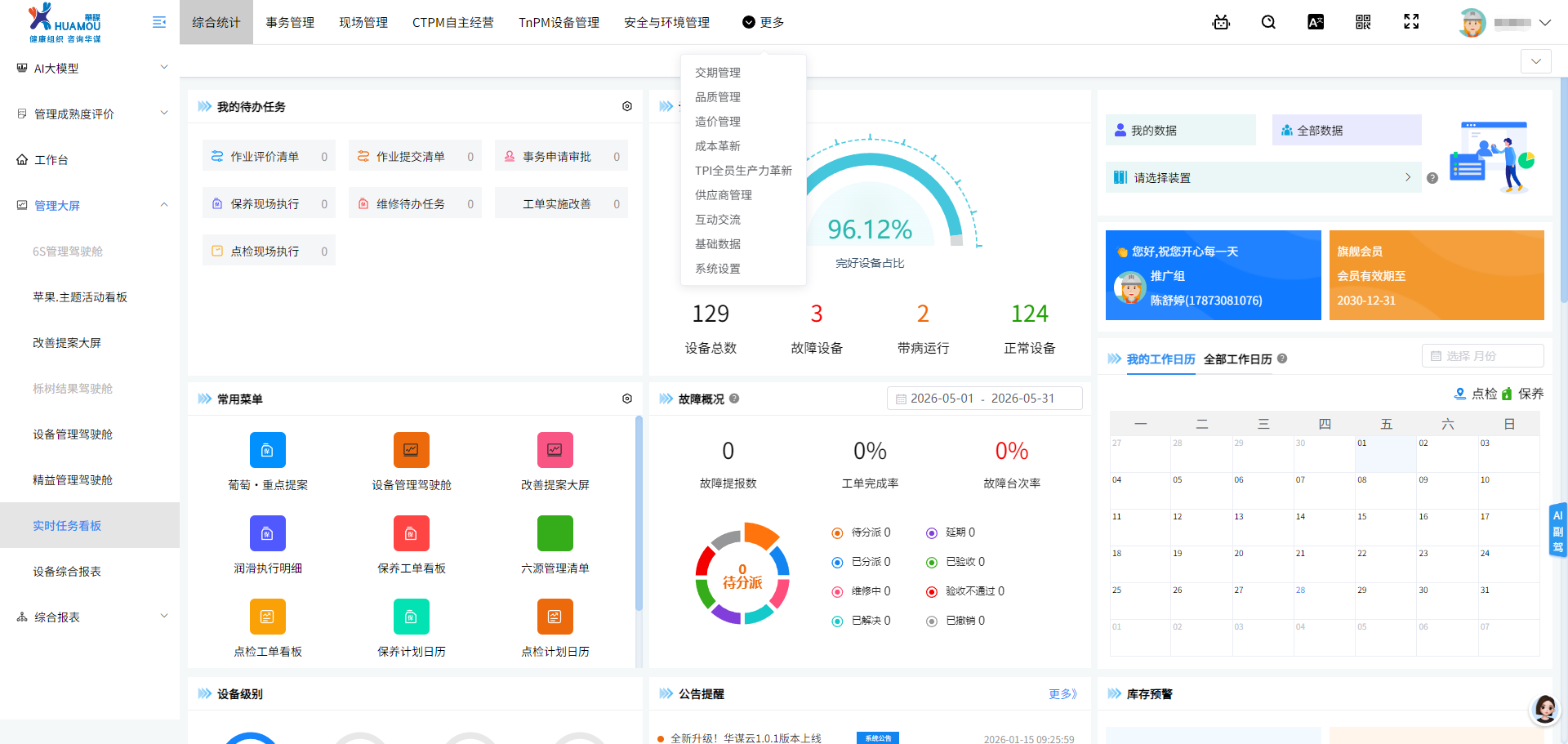Open 设备综合报表 in sidebar
The image size is (1568, 744).
click(90, 571)
